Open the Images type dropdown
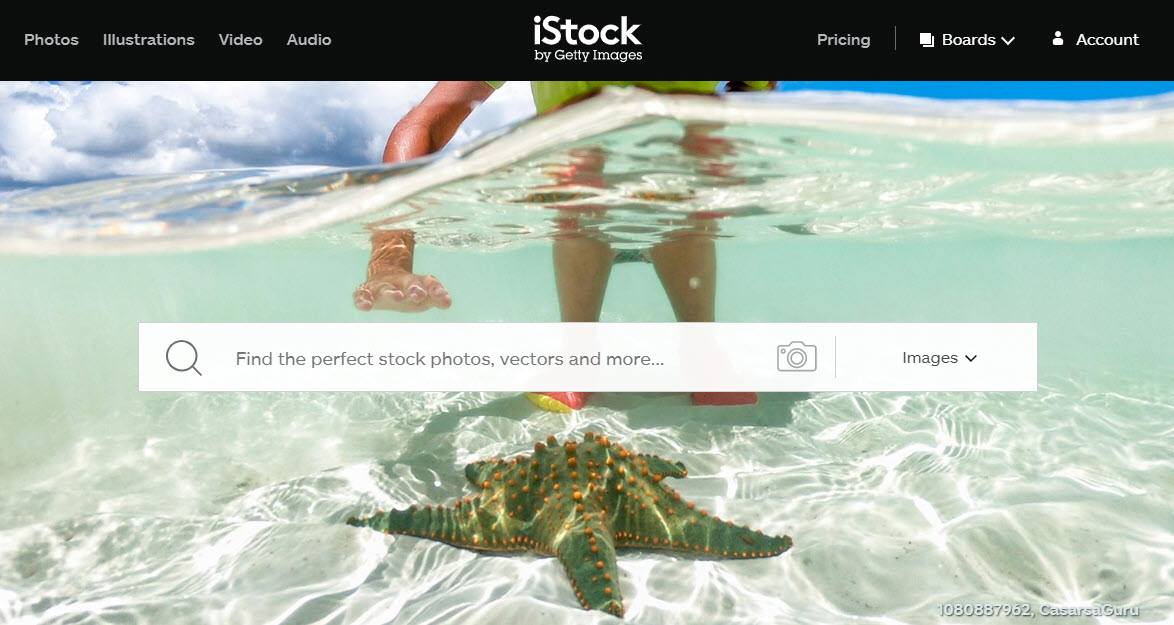1174x625 pixels. point(939,358)
